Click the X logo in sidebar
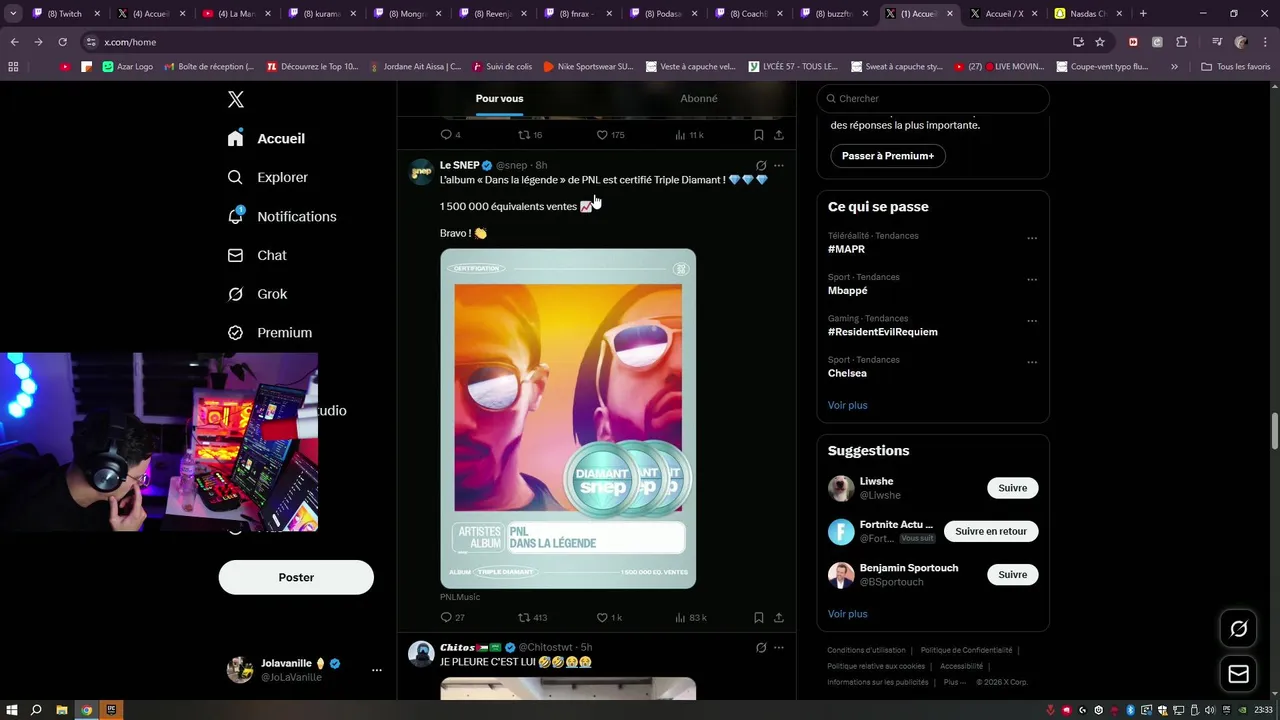The width and height of the screenshot is (1280, 720). [x=236, y=99]
